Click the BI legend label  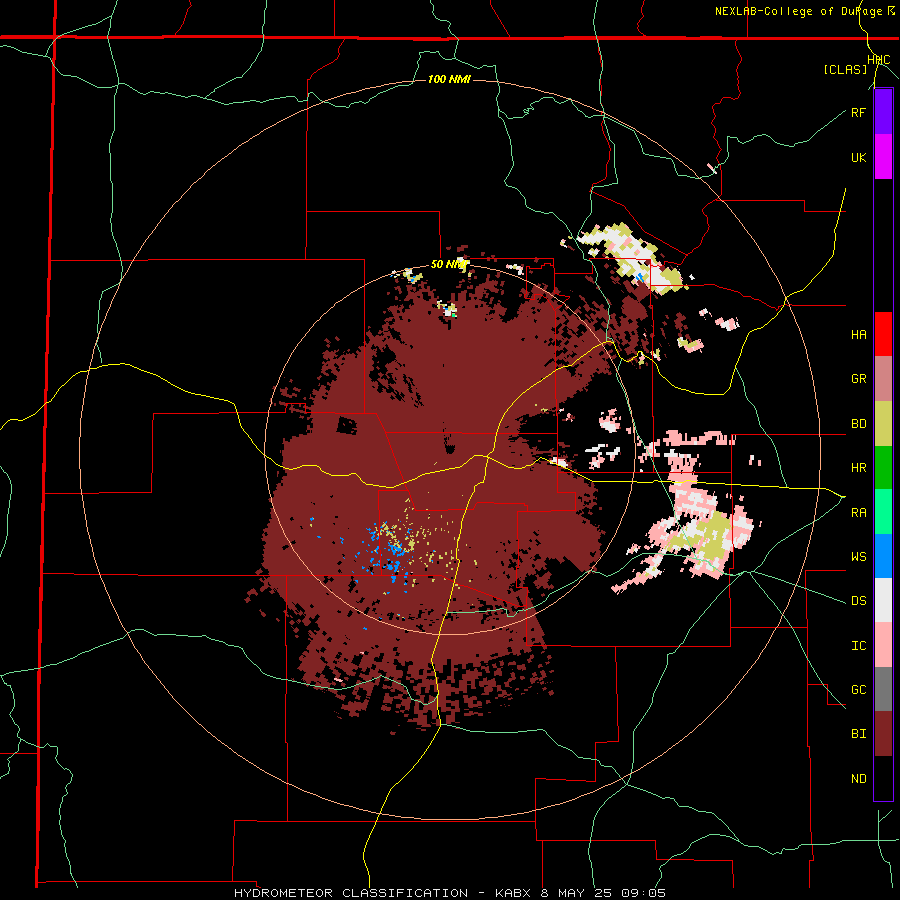point(858,734)
